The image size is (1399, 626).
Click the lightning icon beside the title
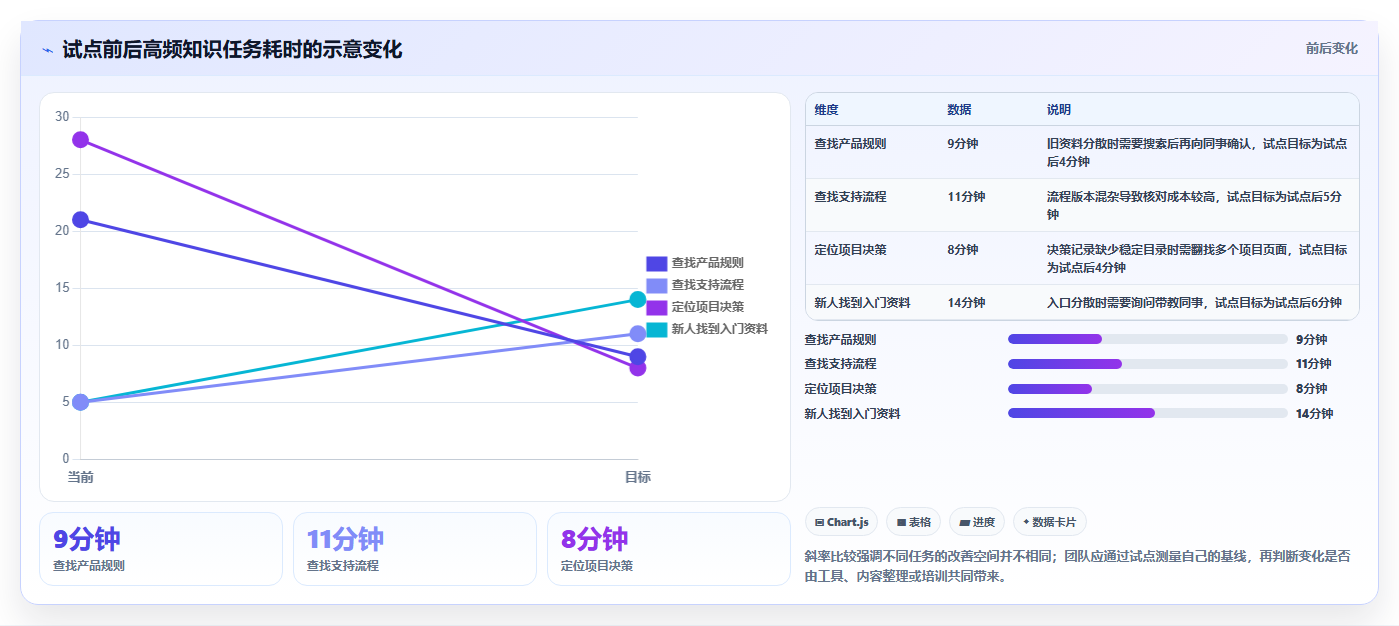[47, 50]
